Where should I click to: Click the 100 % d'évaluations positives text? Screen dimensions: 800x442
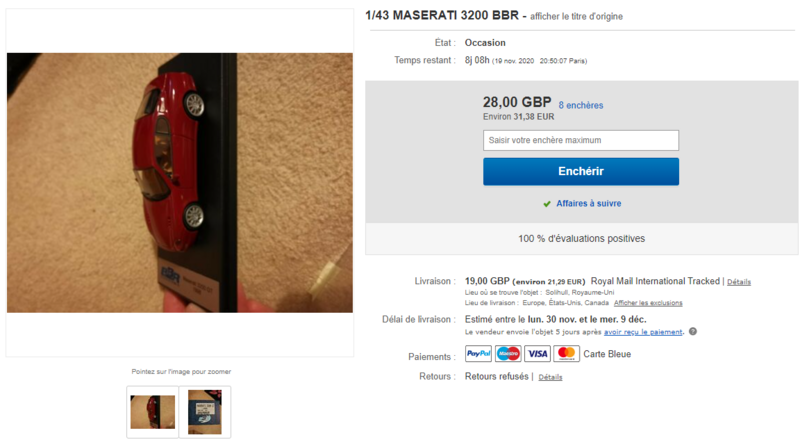tap(581, 238)
